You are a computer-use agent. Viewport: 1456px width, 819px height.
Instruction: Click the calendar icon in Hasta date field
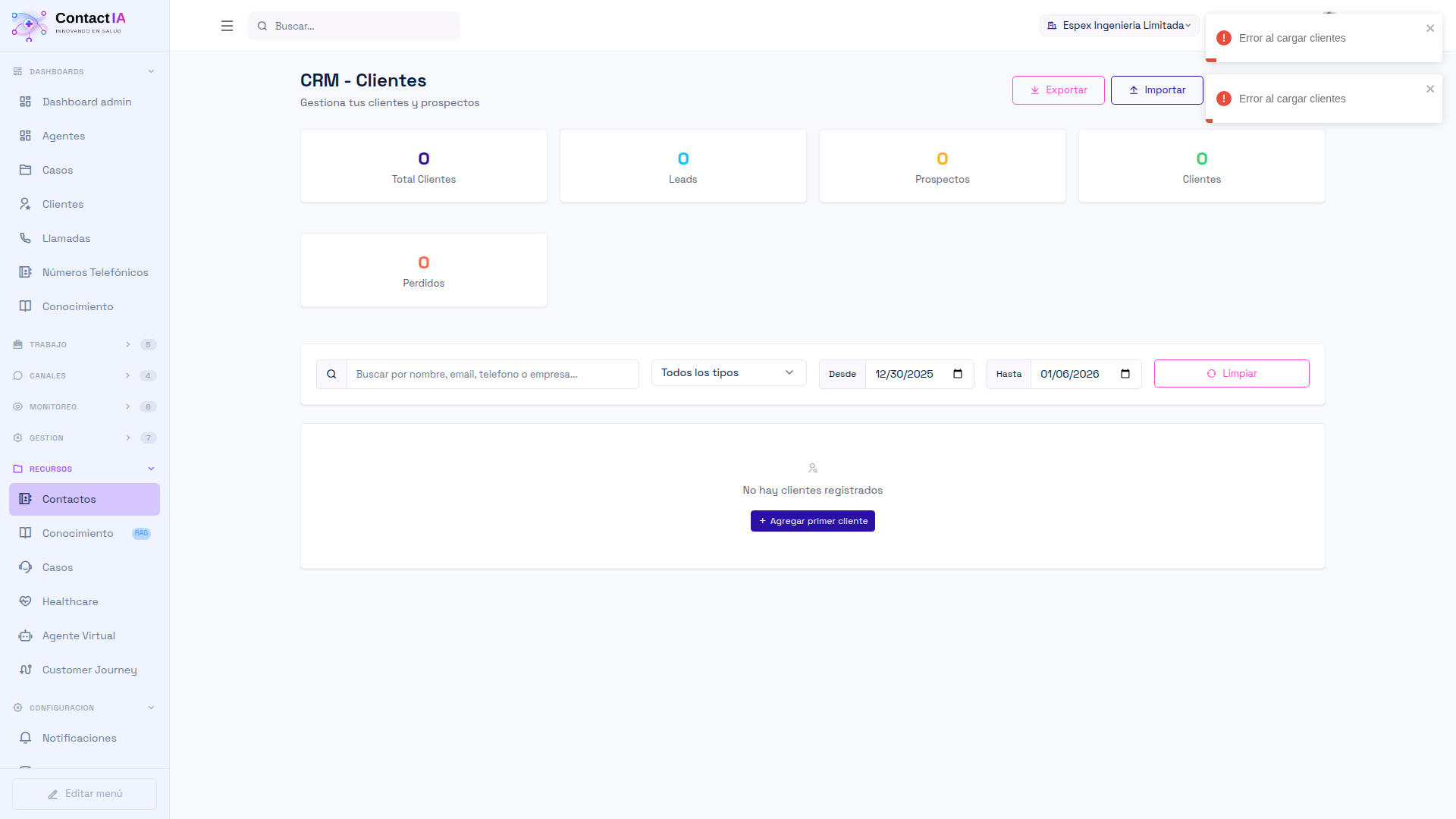pyautogui.click(x=1125, y=374)
